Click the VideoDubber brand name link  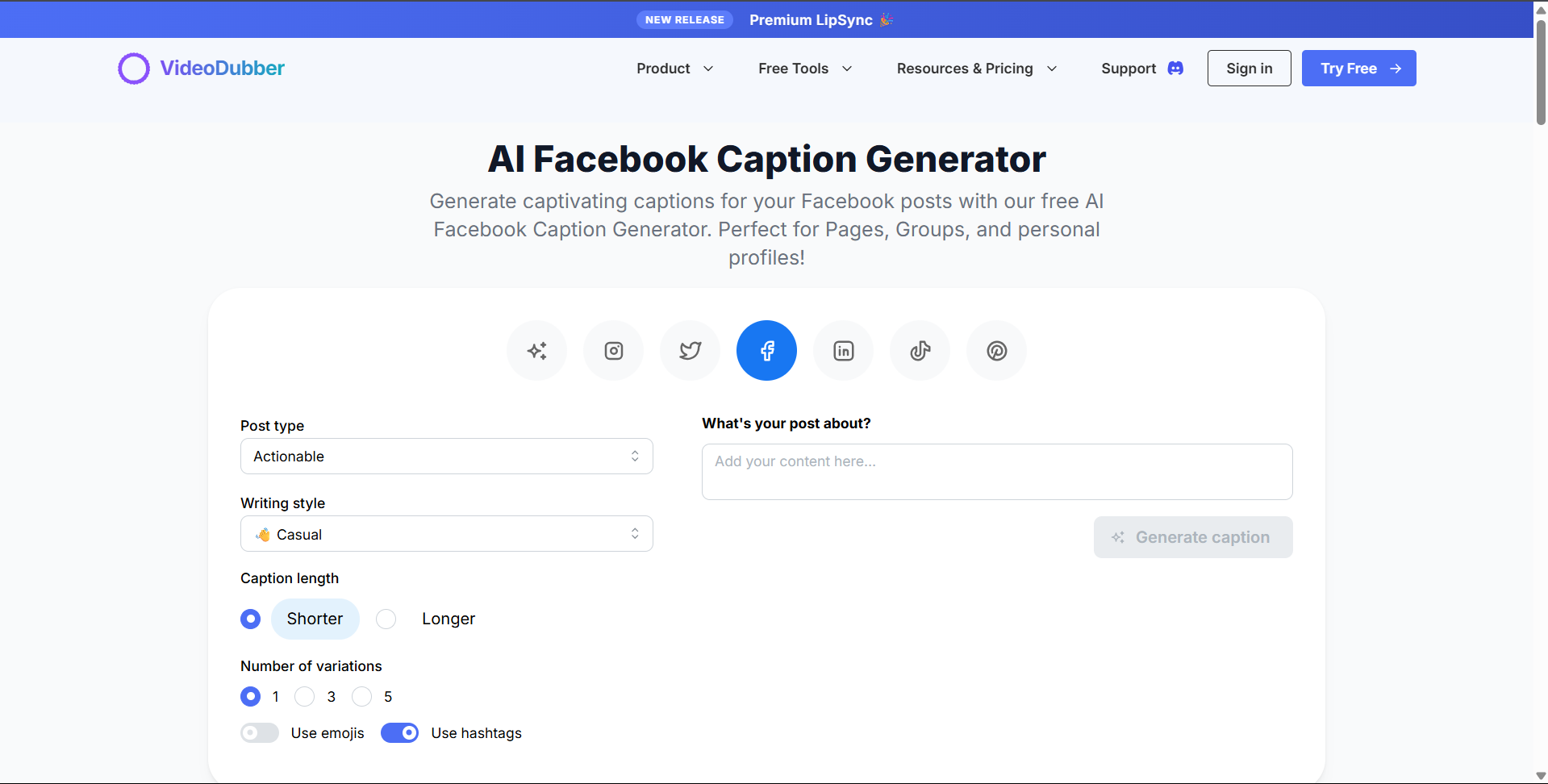(x=223, y=69)
